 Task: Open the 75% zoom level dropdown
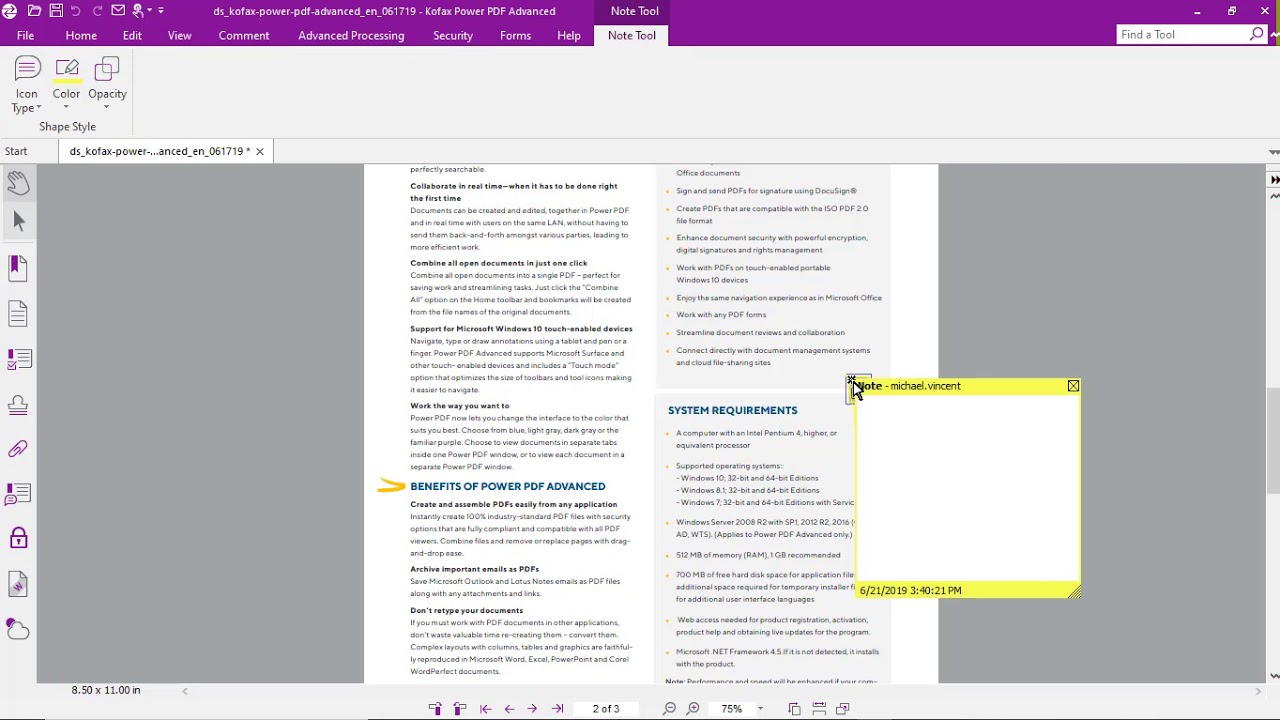pyautogui.click(x=760, y=709)
